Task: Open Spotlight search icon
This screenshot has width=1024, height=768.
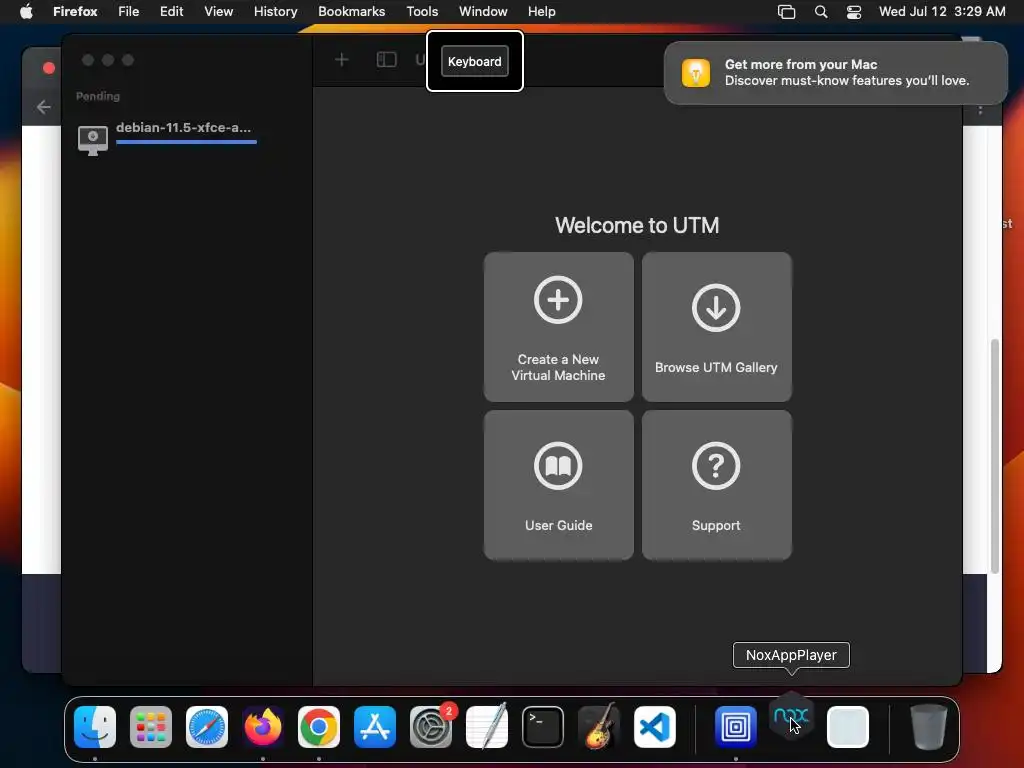Action: [821, 12]
